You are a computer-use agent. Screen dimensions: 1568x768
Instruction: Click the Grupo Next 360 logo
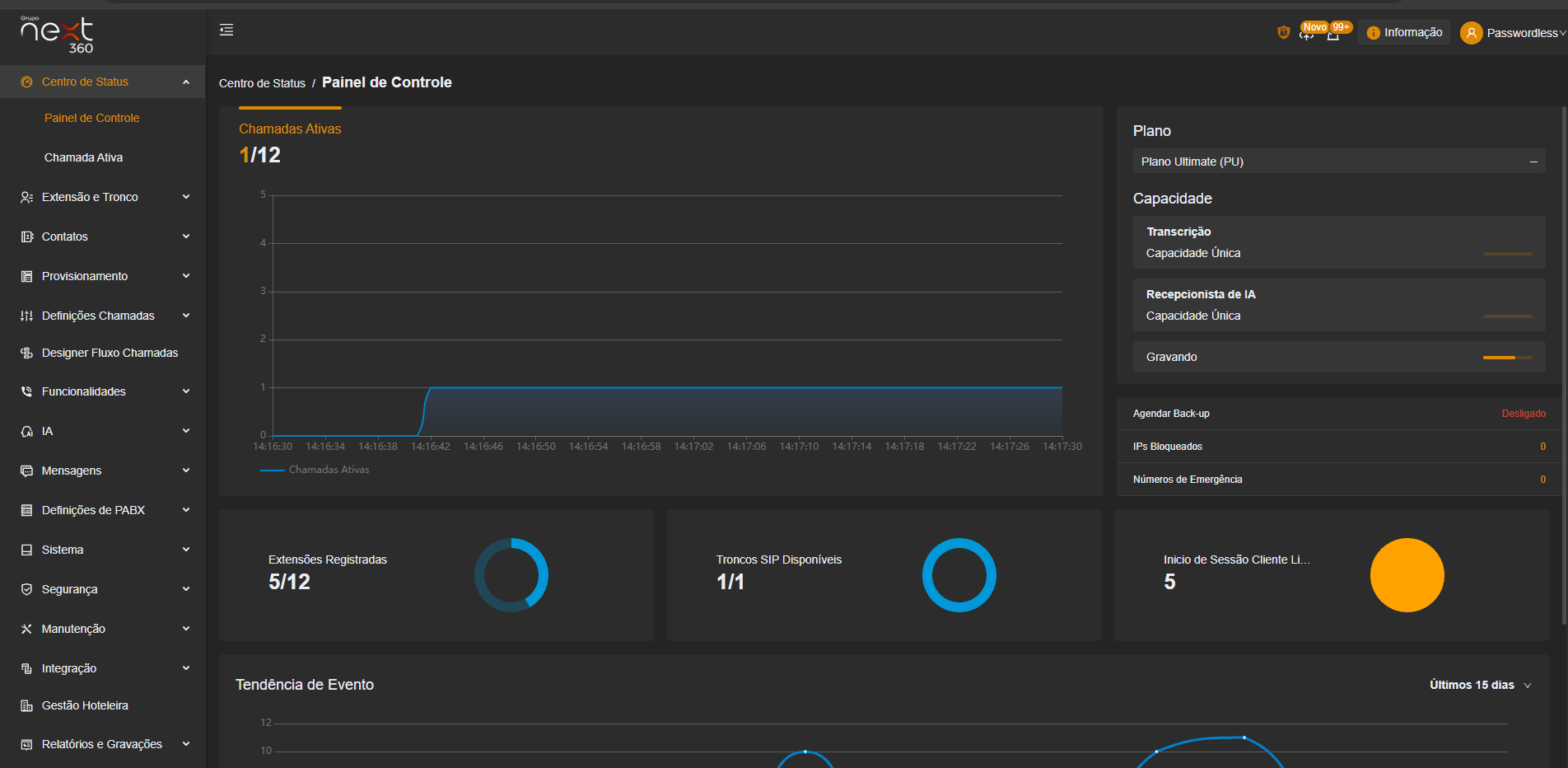coord(57,34)
